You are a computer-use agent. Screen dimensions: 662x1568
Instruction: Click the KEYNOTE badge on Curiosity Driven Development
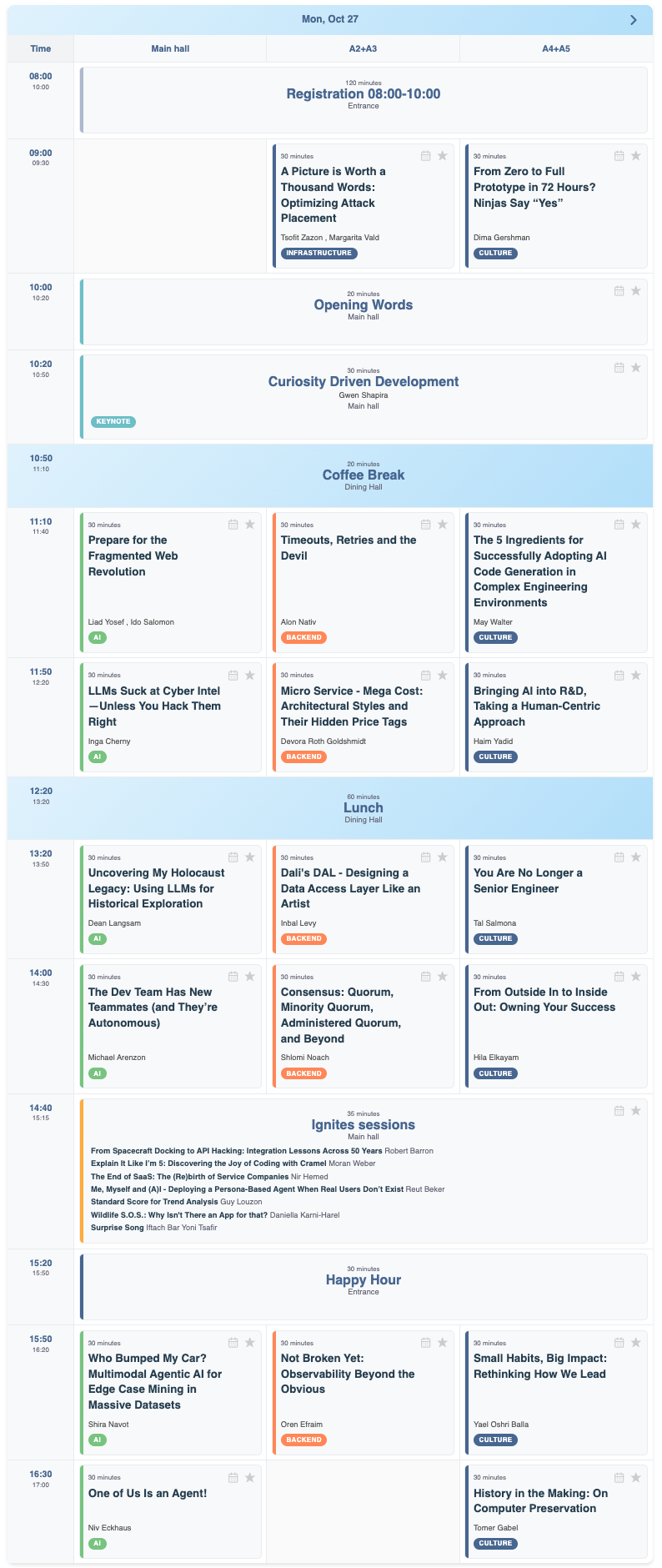point(113,422)
